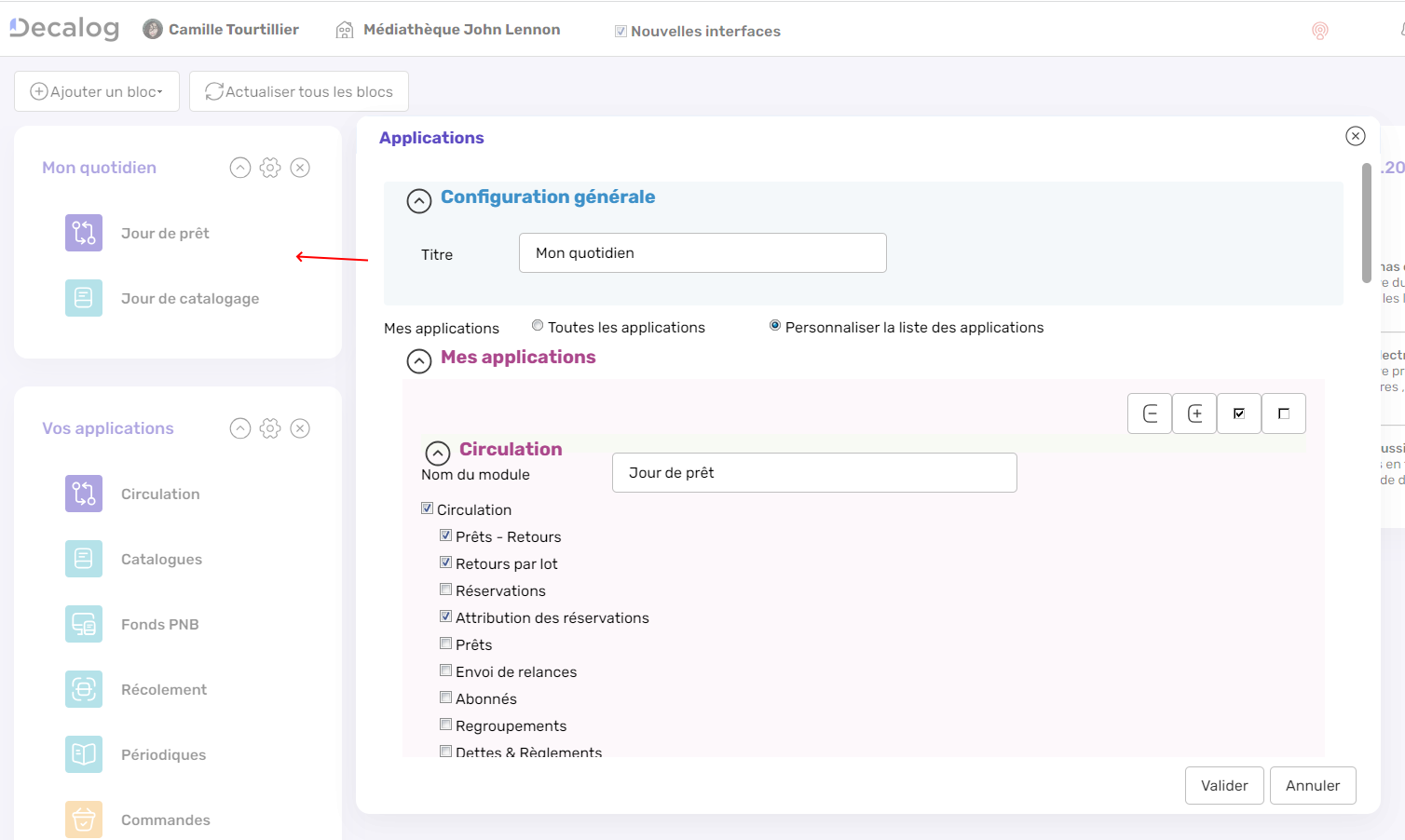Click the check-all applications icon
Screen dimensions: 1405x840
click(1239, 413)
